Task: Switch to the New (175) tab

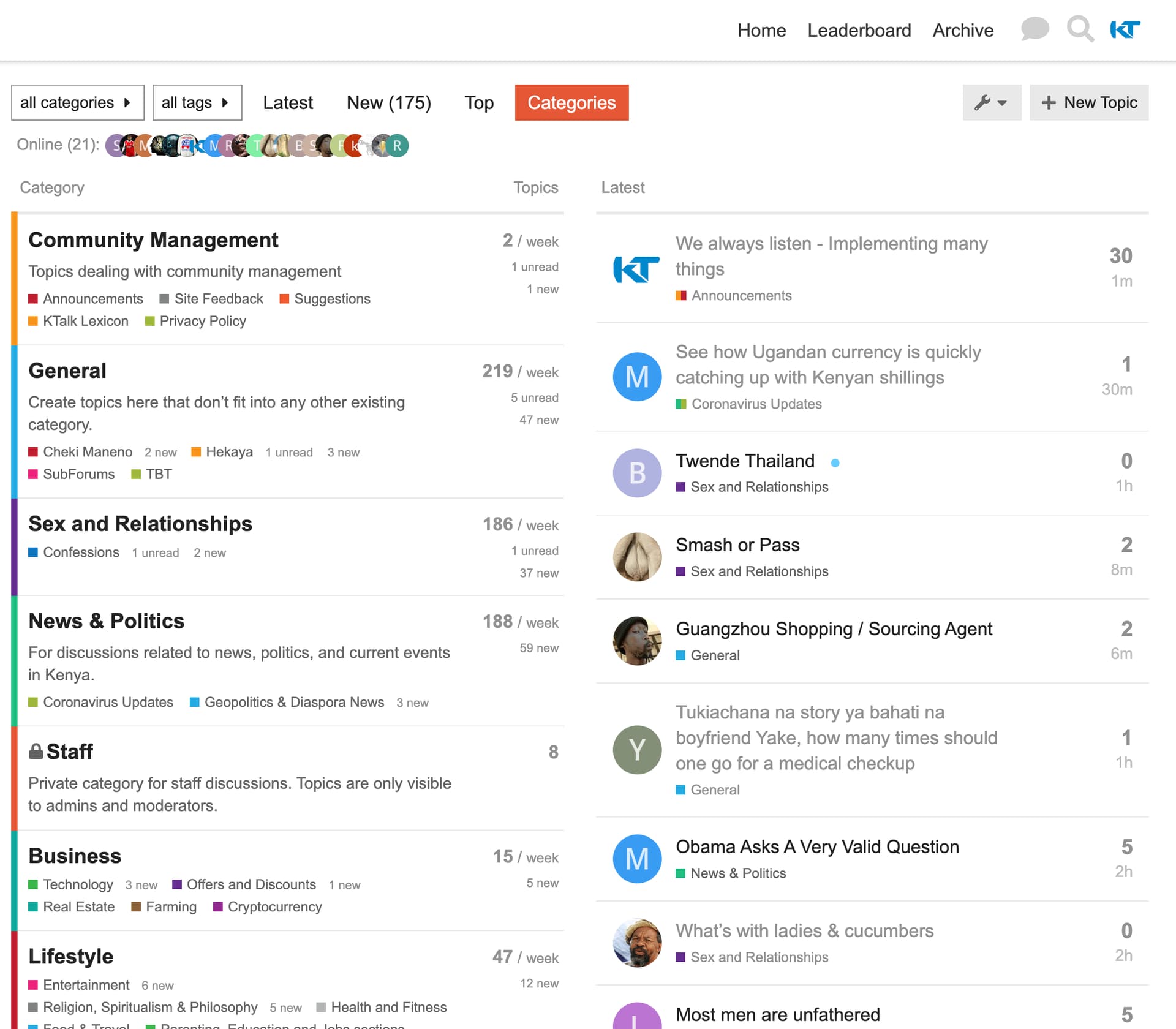Action: pyautogui.click(x=388, y=102)
